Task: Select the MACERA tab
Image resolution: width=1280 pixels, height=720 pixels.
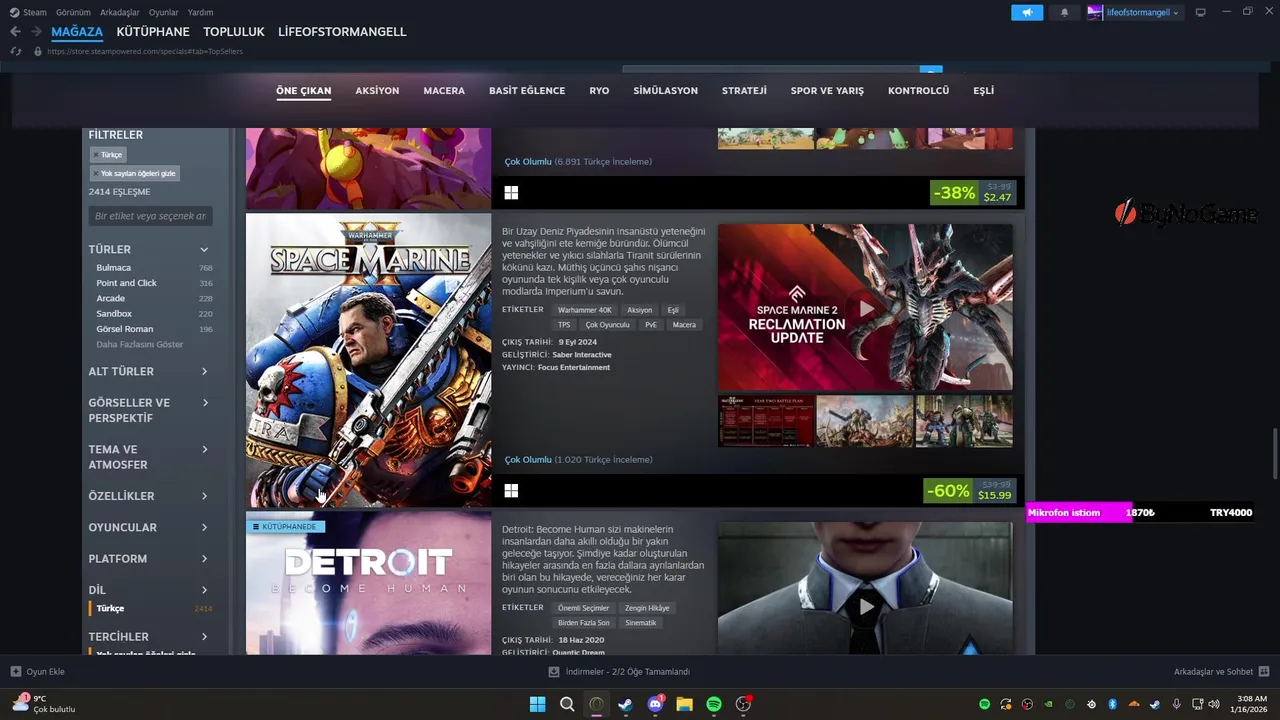Action: point(444,91)
